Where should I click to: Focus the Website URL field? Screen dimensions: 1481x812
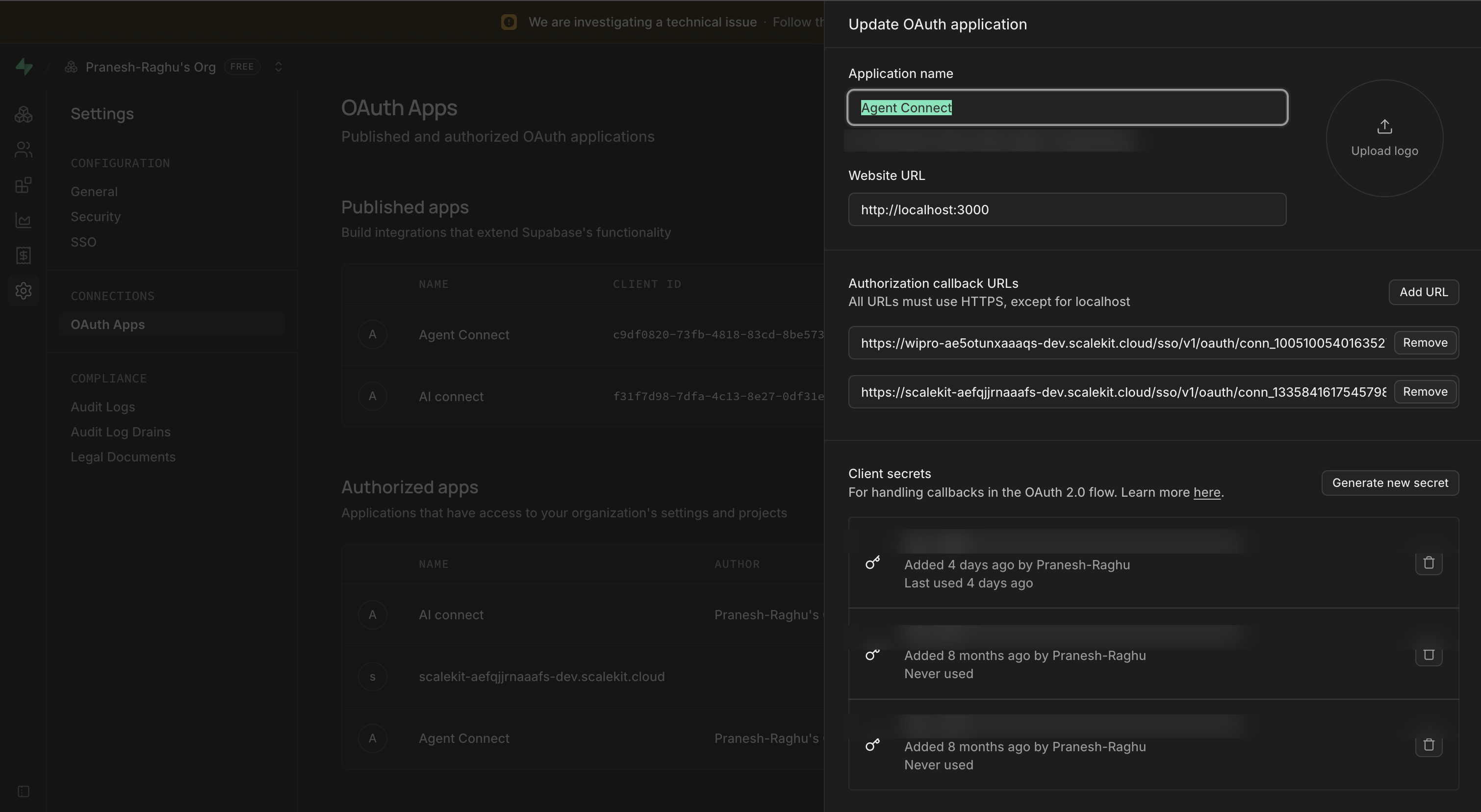coord(1067,209)
